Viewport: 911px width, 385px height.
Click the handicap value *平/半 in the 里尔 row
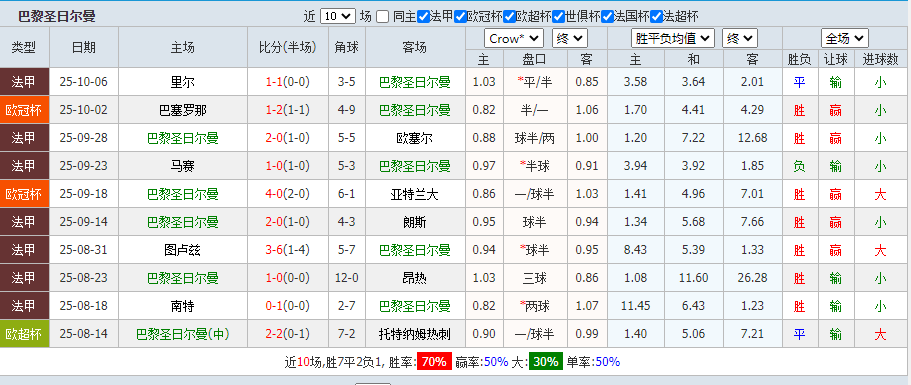click(x=535, y=82)
